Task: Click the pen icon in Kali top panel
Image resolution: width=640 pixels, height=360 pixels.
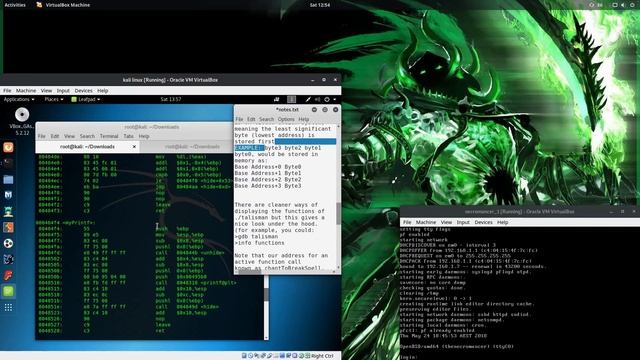Action: point(308,99)
